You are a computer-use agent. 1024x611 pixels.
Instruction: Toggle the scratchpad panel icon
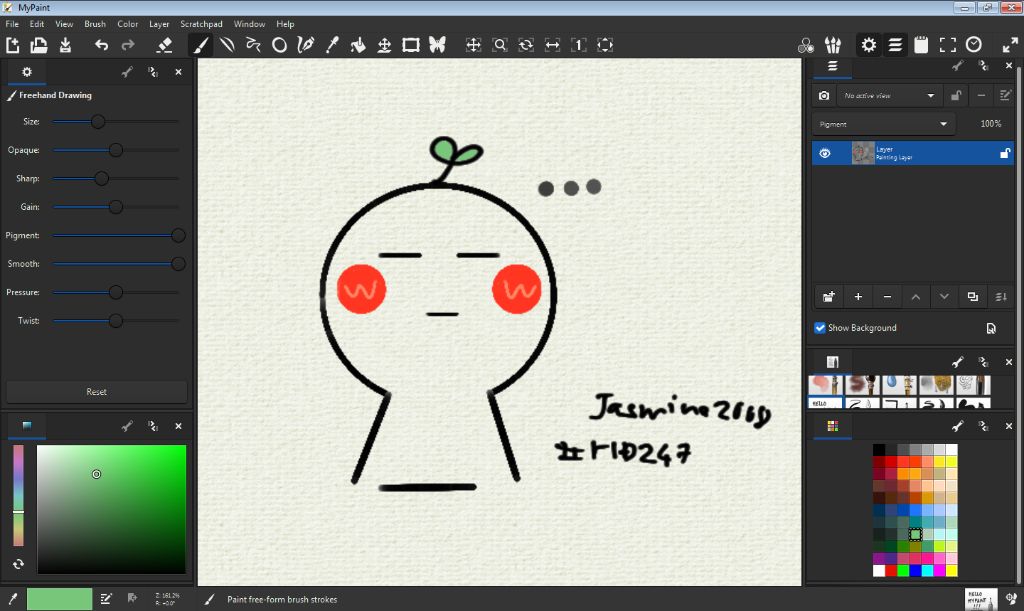click(x=921, y=45)
